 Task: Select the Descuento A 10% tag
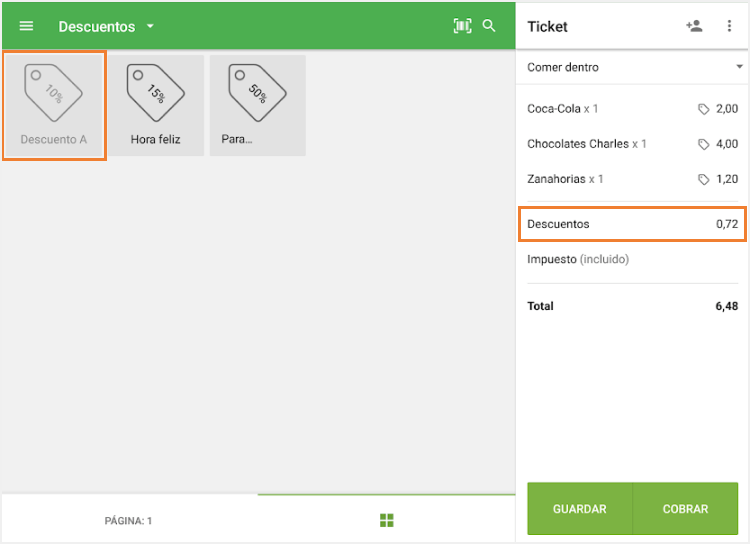[54, 105]
